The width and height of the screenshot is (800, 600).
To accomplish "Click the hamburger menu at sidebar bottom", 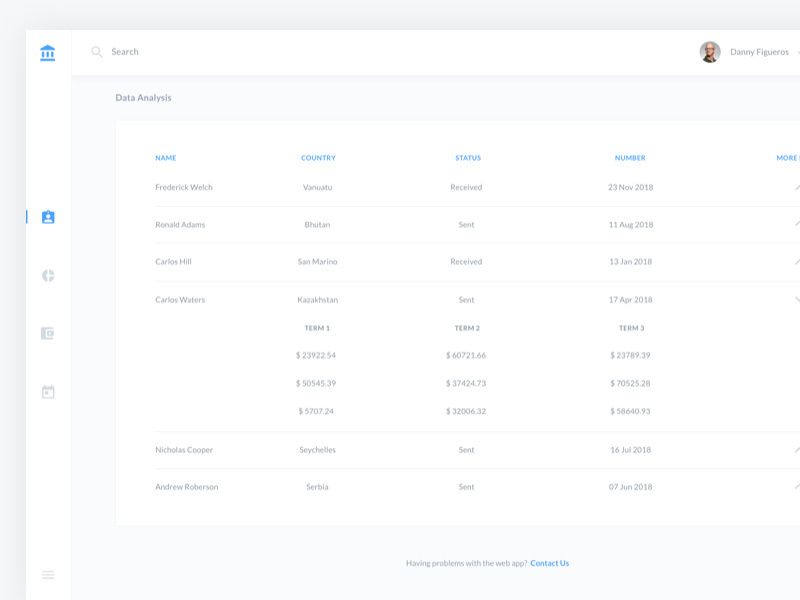I will 47,573.
